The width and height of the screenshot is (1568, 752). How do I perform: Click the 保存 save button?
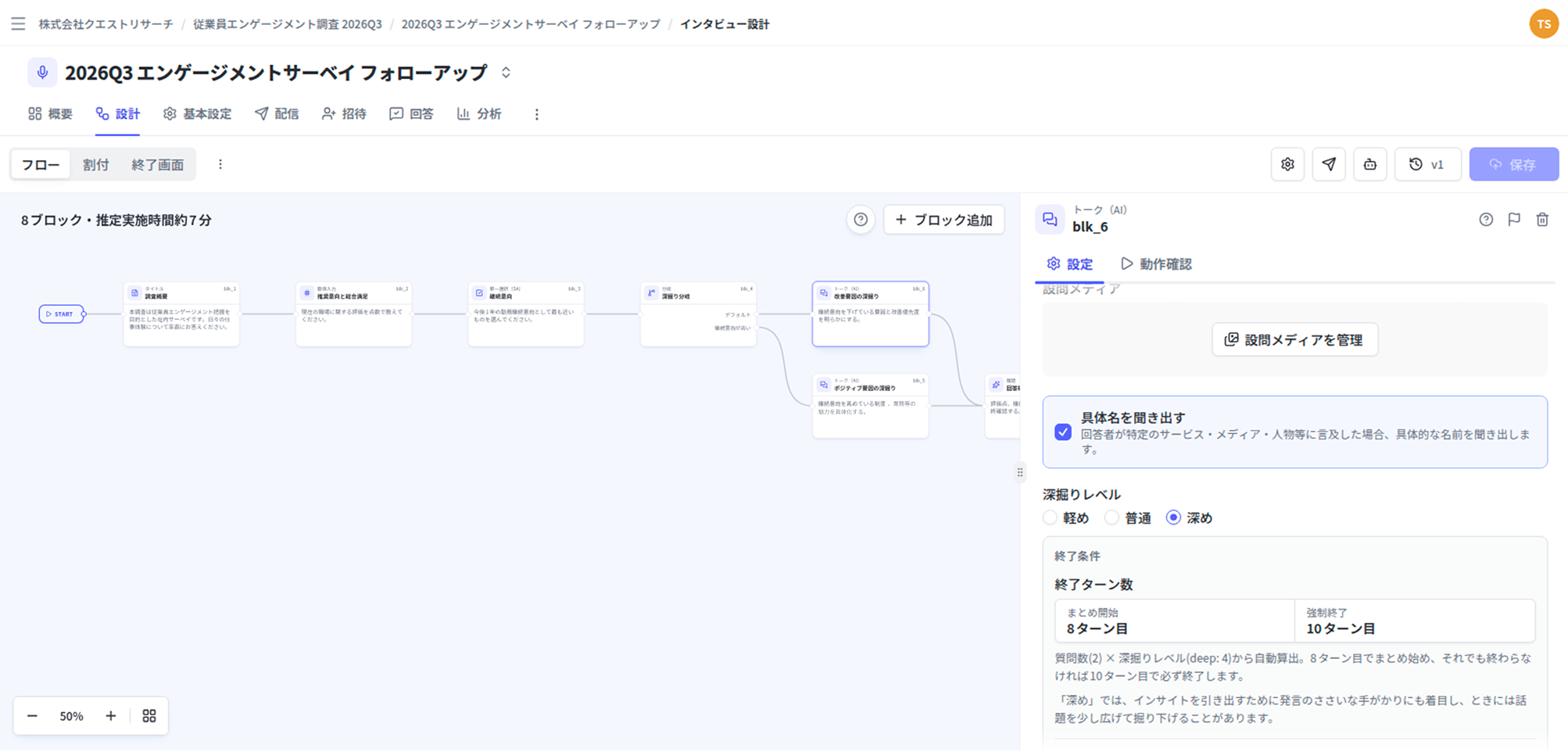click(x=1514, y=164)
